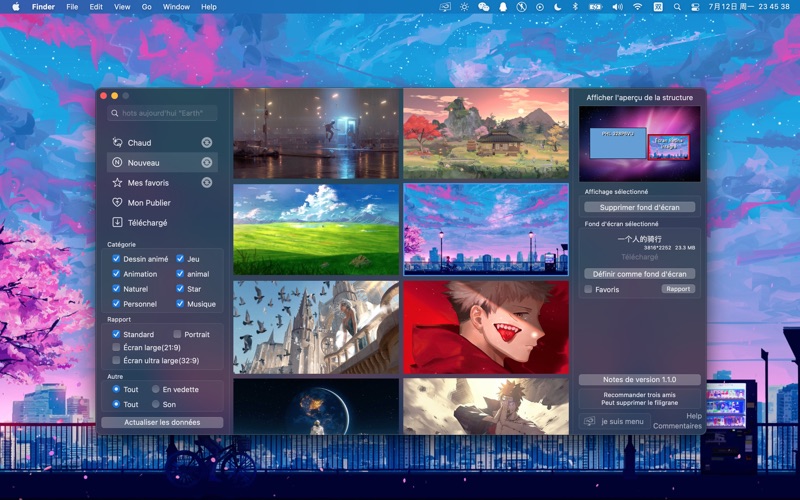Click the battery icon in menu bar
The height and width of the screenshot is (500, 800).
595,7
